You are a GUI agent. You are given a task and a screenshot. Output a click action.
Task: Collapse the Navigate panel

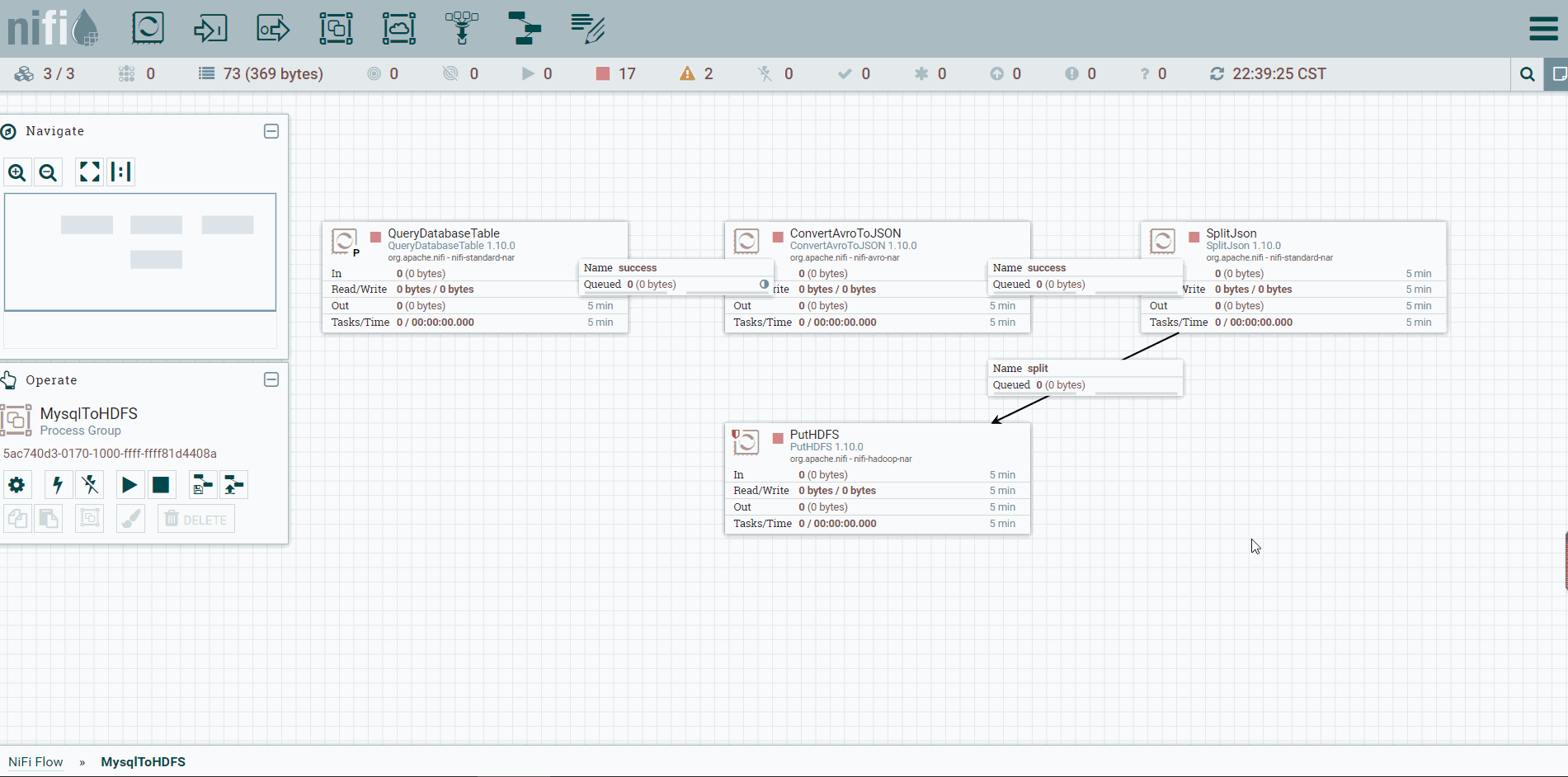(271, 131)
